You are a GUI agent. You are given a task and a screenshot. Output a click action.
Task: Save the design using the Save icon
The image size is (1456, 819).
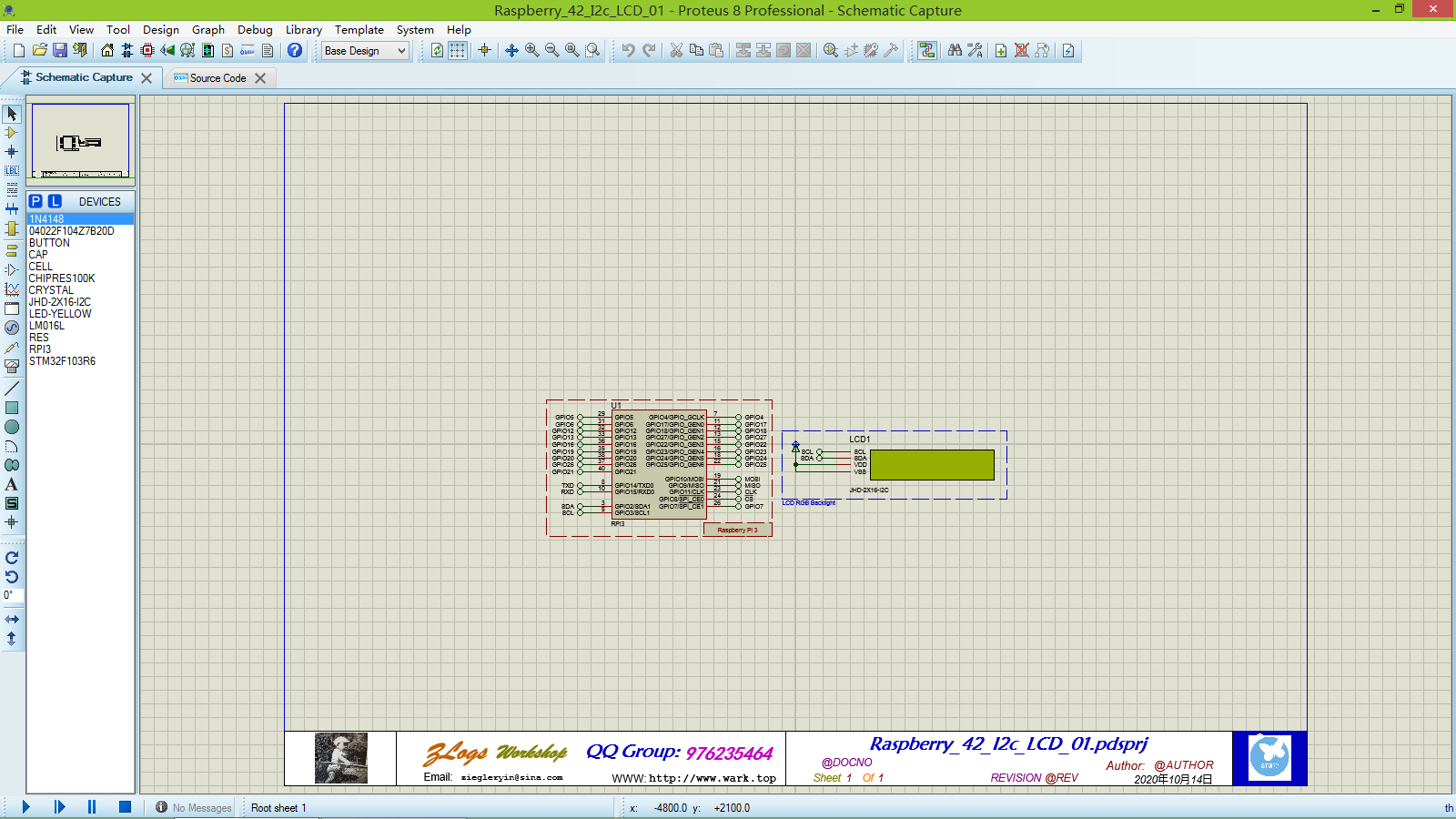click(60, 51)
